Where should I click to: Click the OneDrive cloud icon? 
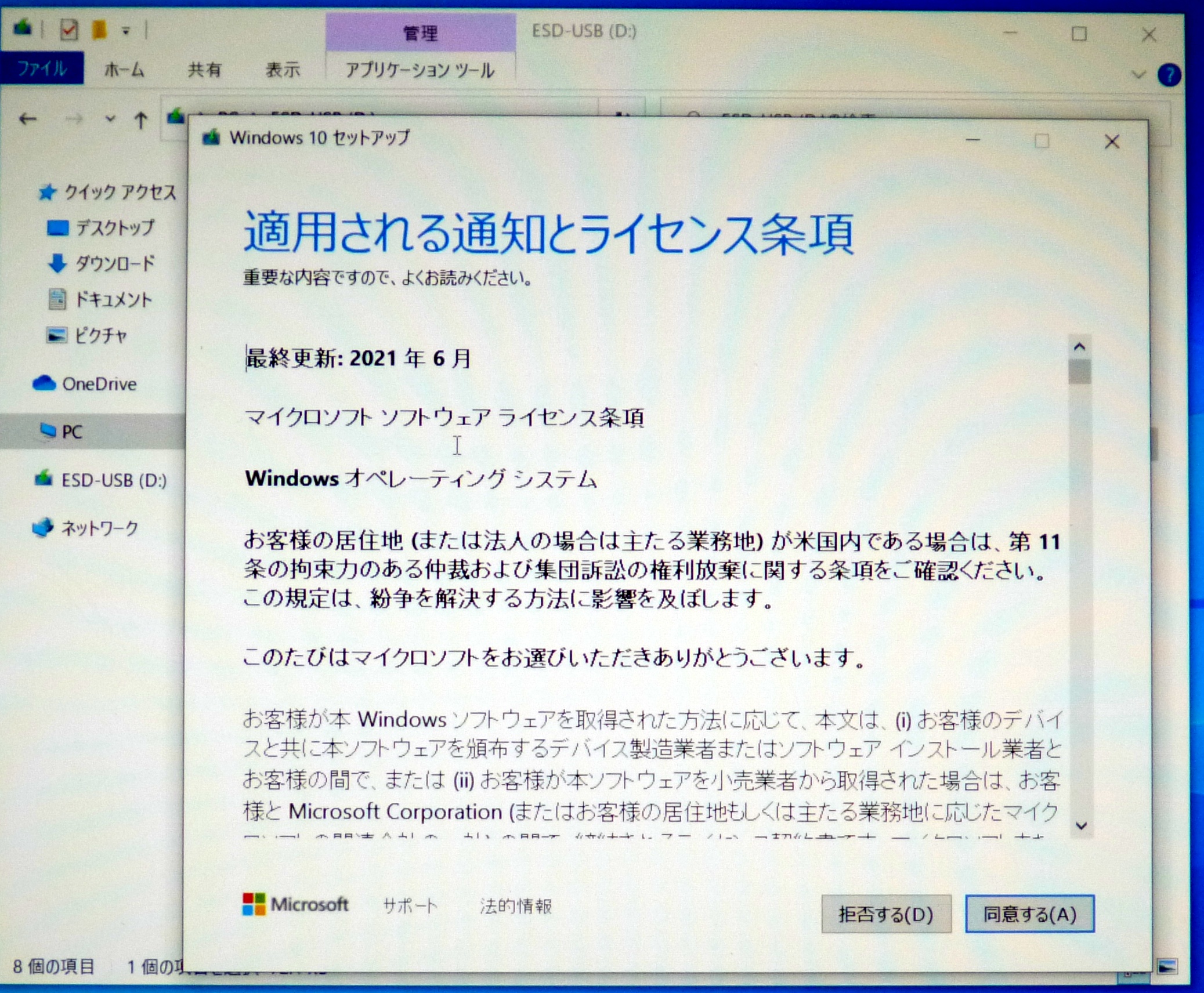(44, 383)
